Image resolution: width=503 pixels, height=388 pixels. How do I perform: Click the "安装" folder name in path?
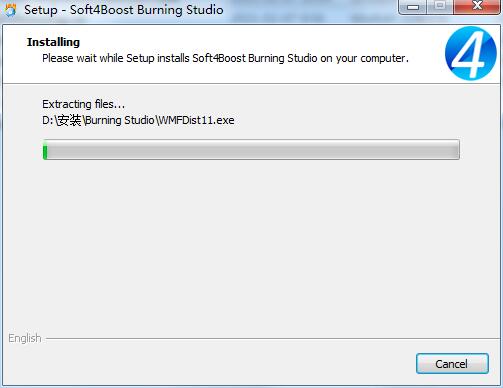(x=69, y=120)
